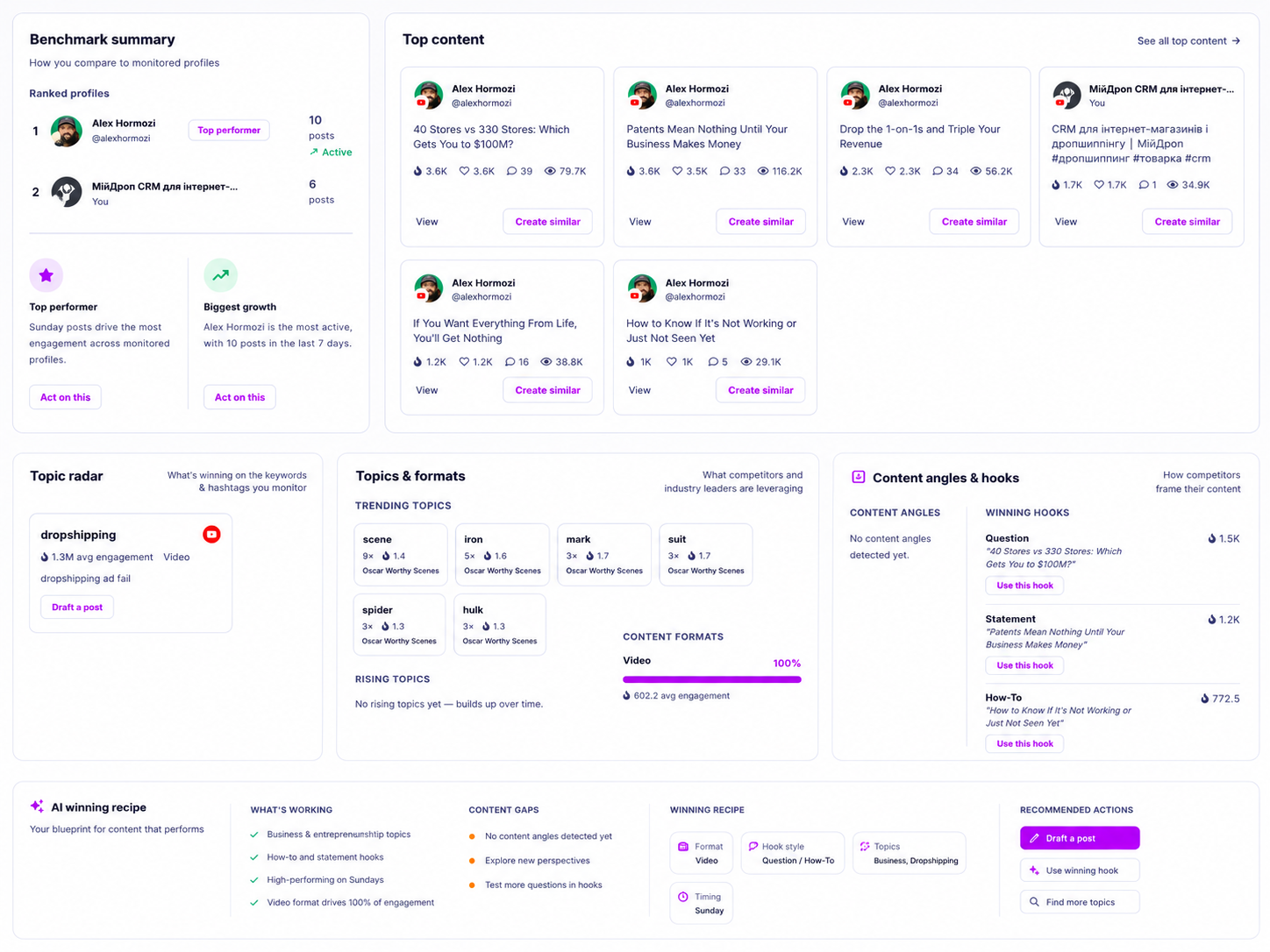Click the eye icon showing 34.9K views
Screen dimensions: 1270x952
(1173, 185)
